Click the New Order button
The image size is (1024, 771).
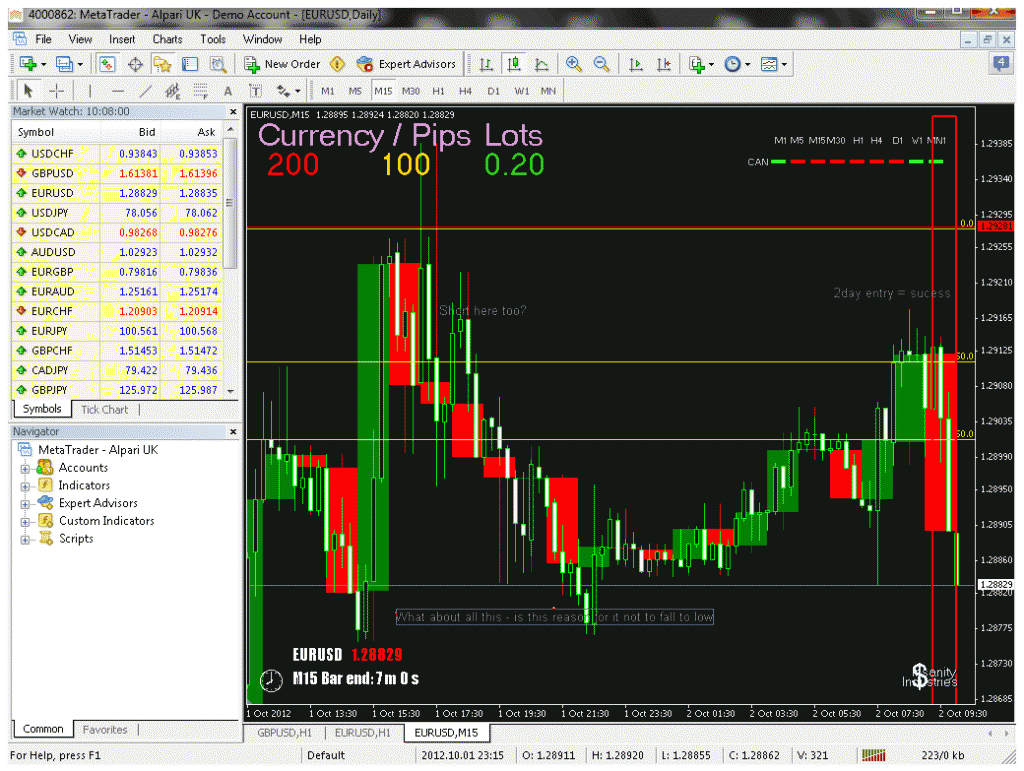282,64
